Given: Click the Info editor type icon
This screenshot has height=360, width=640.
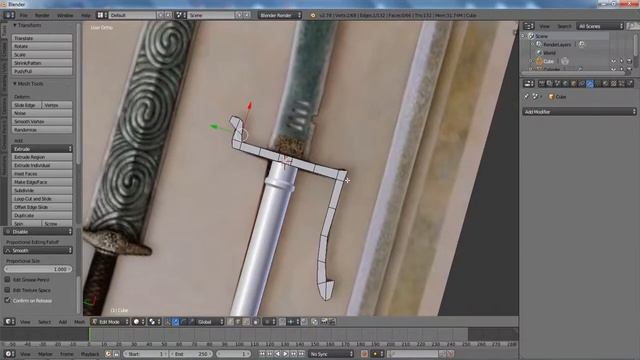Looking at the screenshot, I should tap(9, 15).
